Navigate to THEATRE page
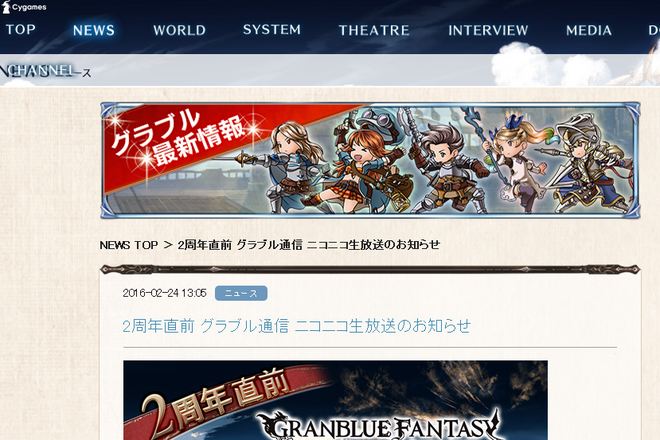The height and width of the screenshot is (440, 660). pos(374,30)
